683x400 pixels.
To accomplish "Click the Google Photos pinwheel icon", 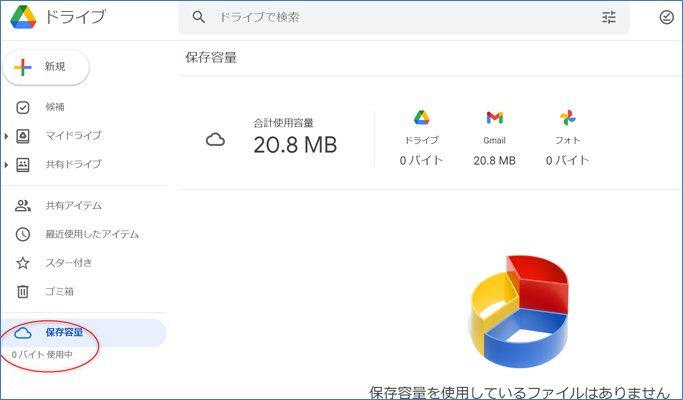I will tap(568, 118).
